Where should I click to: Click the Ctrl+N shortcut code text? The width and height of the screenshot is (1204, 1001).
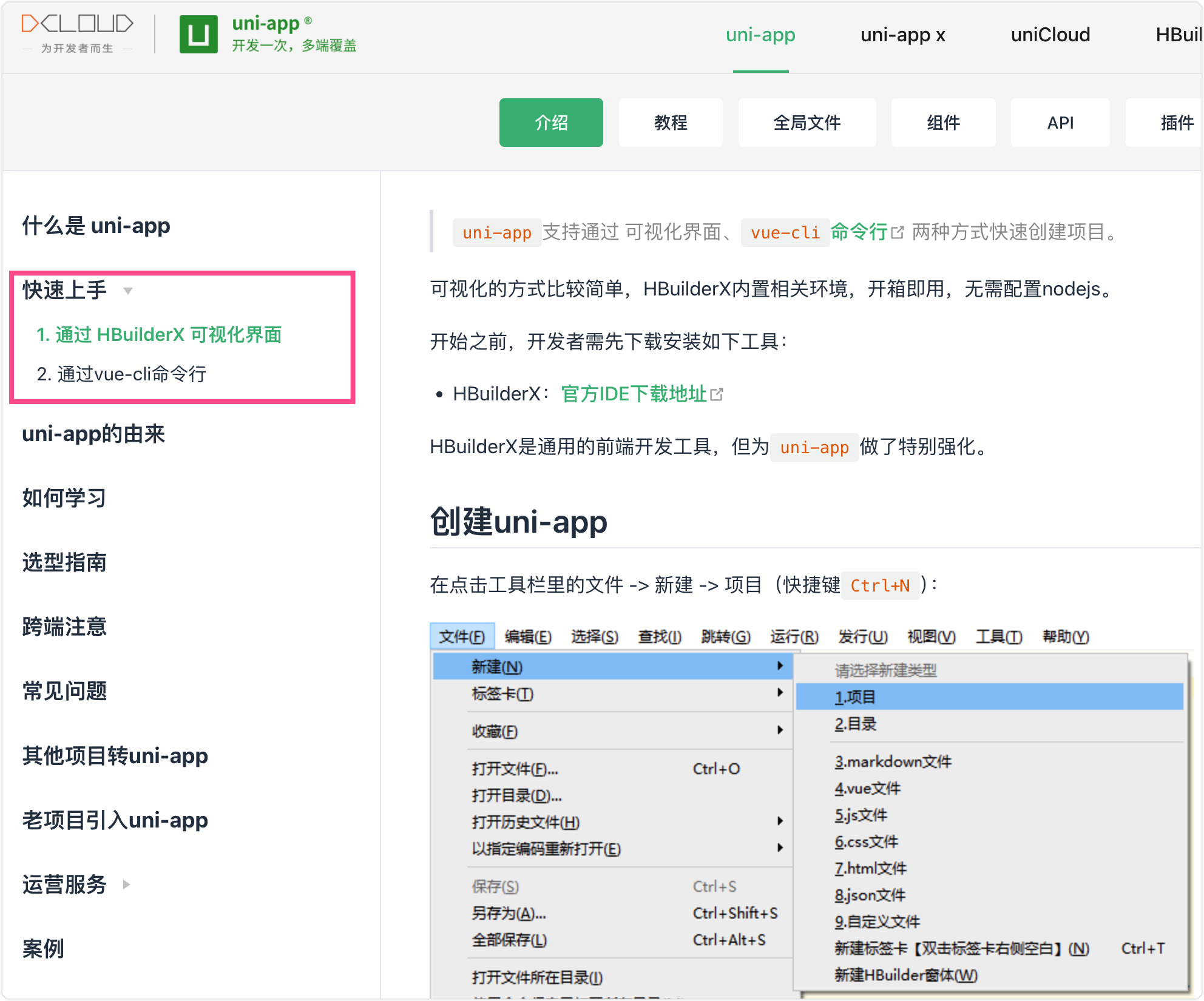(x=880, y=585)
